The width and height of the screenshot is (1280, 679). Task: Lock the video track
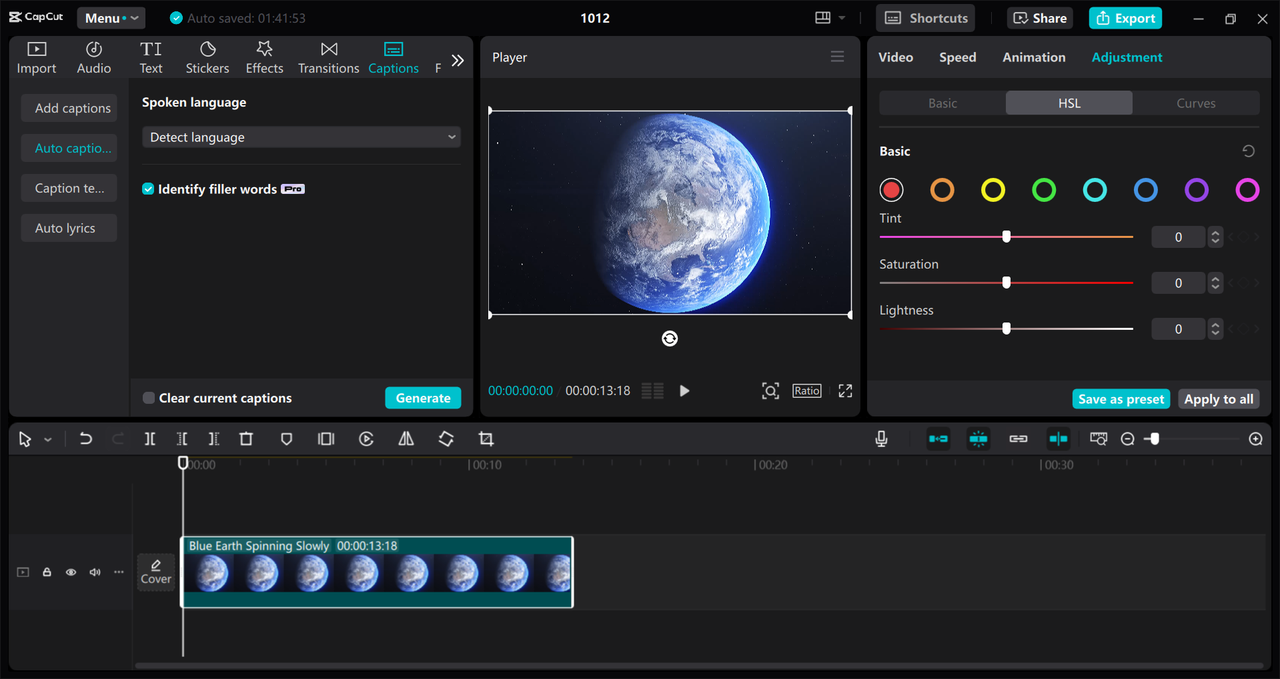[47, 572]
